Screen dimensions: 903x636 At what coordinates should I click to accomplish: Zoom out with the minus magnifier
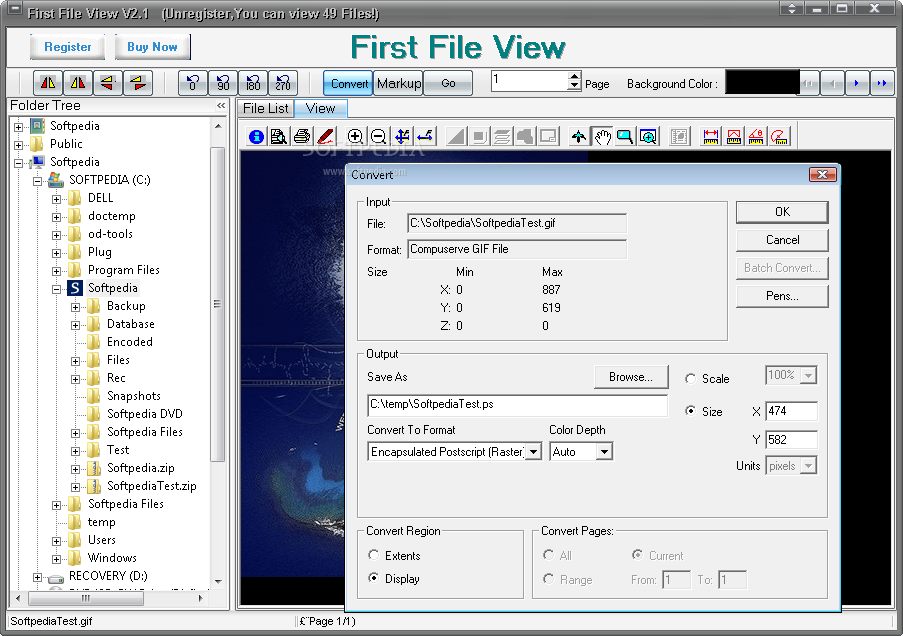click(x=378, y=137)
